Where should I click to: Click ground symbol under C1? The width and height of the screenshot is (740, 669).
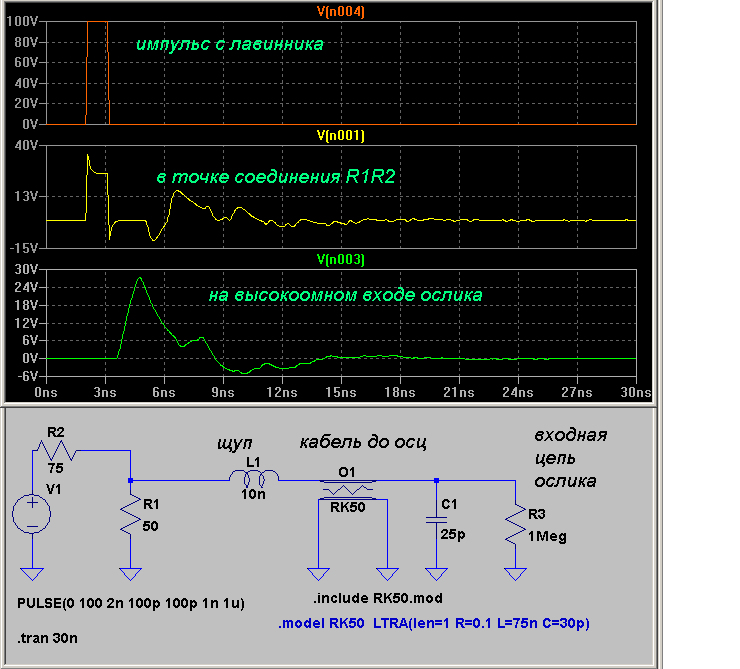coord(436,574)
